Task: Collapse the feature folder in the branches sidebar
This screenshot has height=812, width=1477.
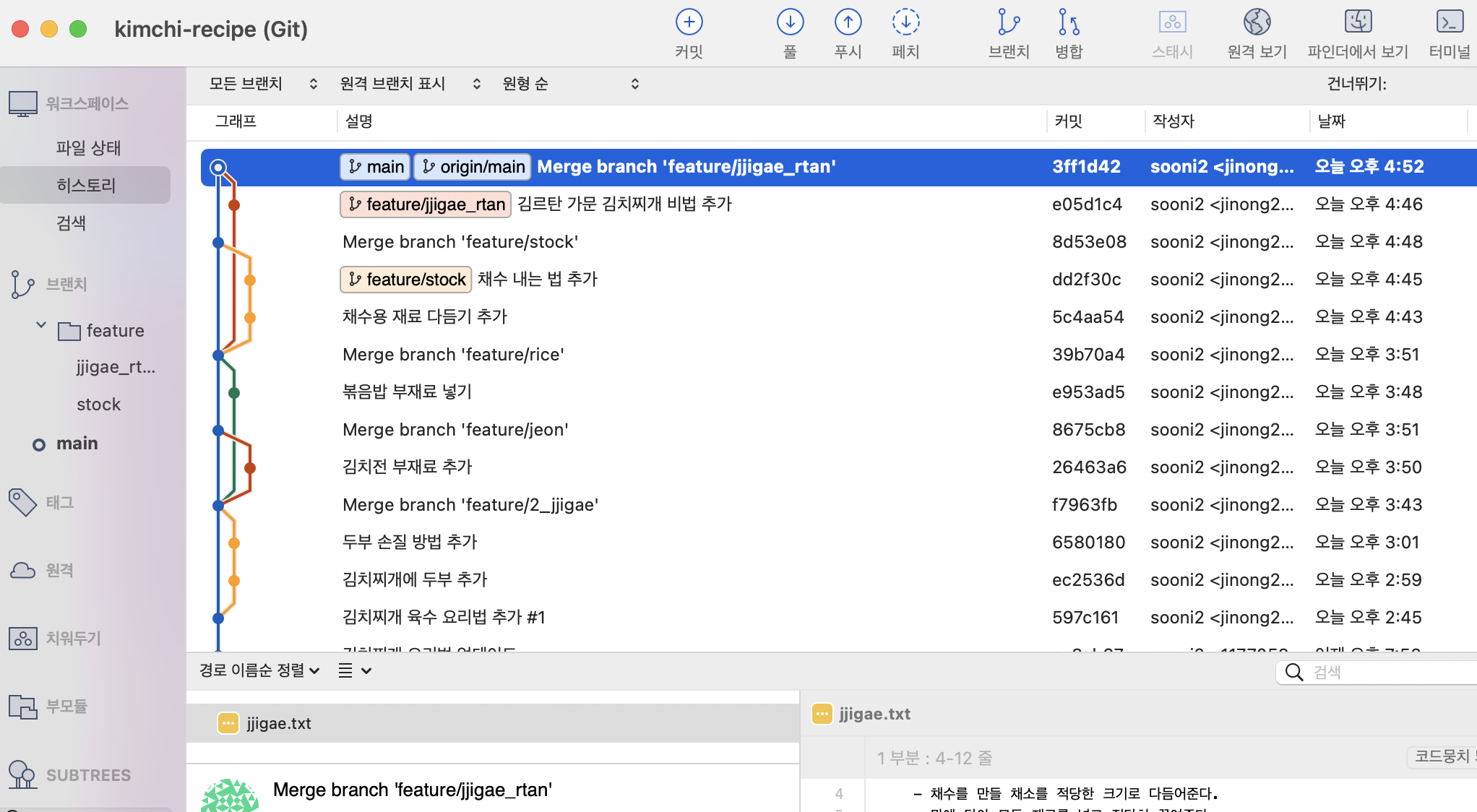Action: 41,326
